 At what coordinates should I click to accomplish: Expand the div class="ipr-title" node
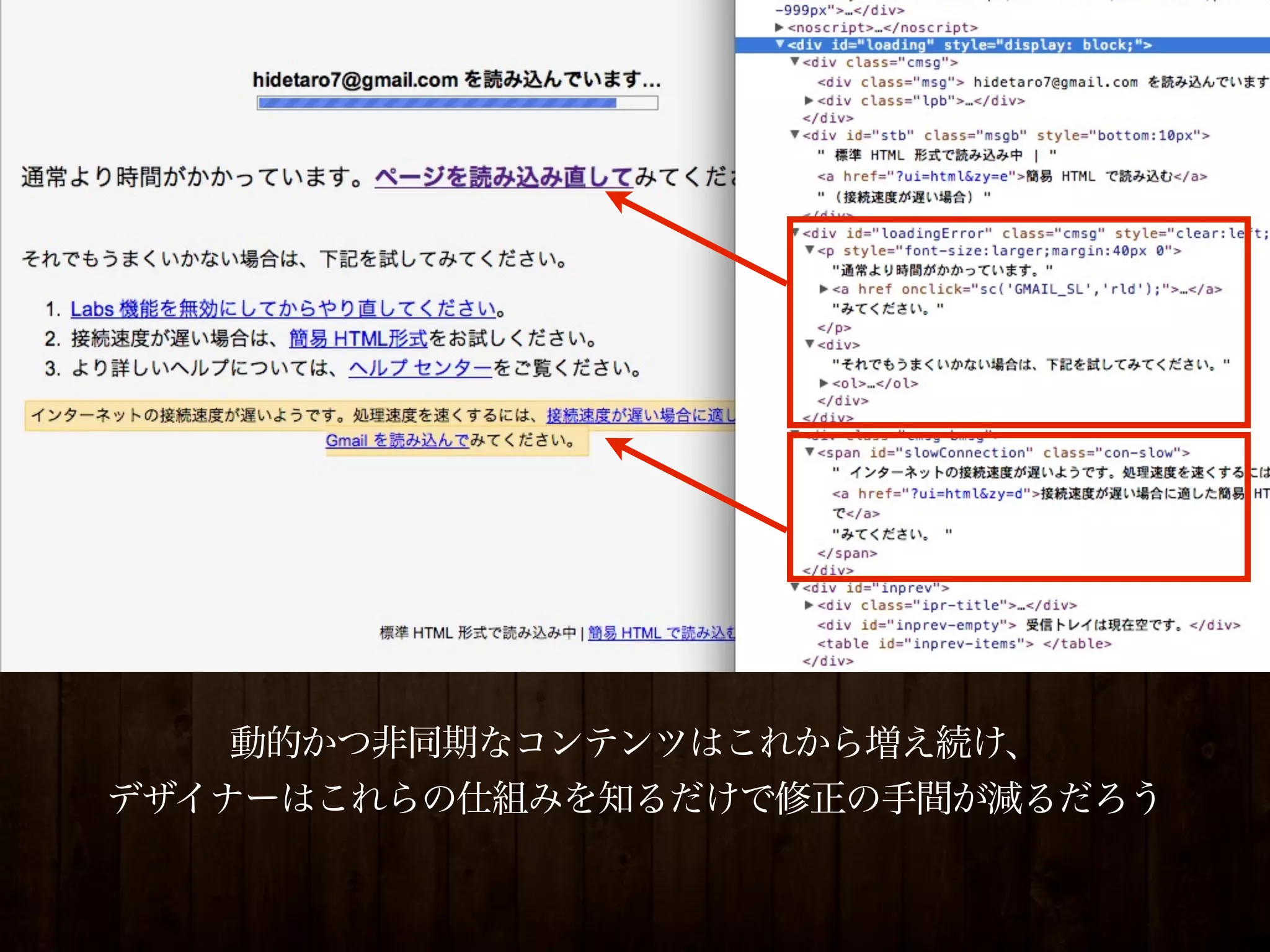click(809, 605)
